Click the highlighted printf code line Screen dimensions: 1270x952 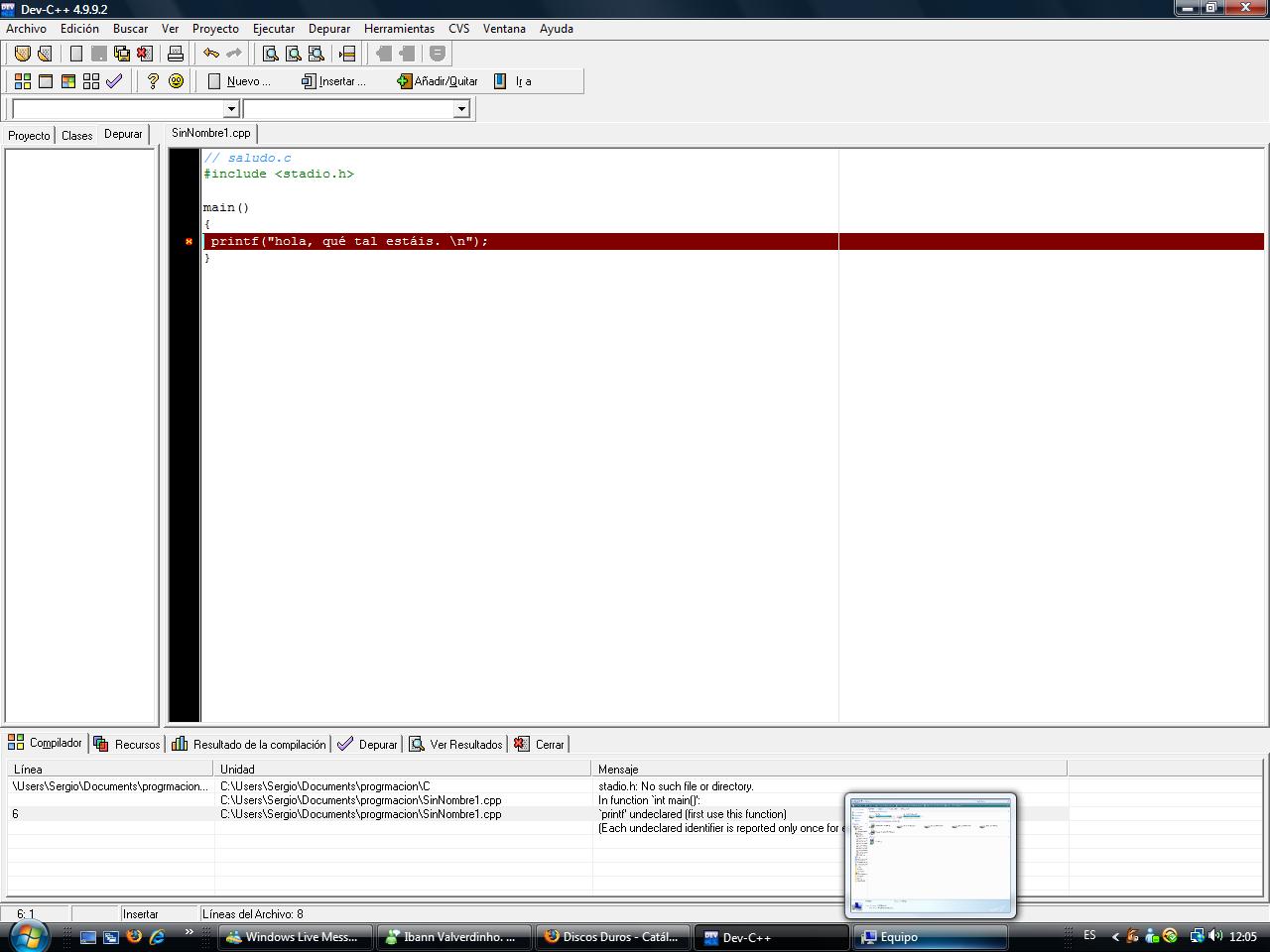[x=733, y=241]
